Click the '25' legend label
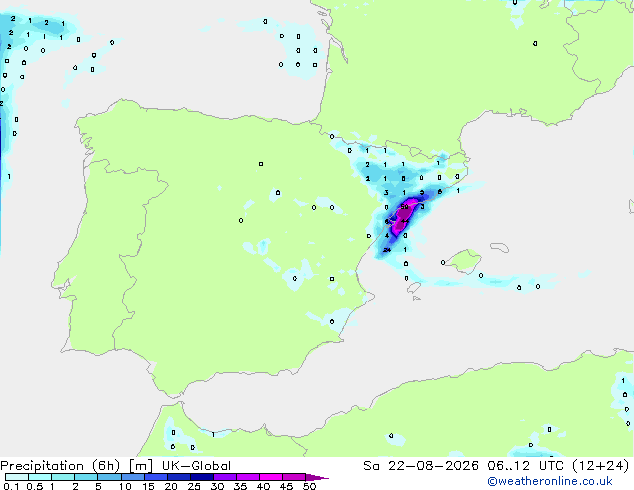This screenshot has height=490, width=634. 194,486
